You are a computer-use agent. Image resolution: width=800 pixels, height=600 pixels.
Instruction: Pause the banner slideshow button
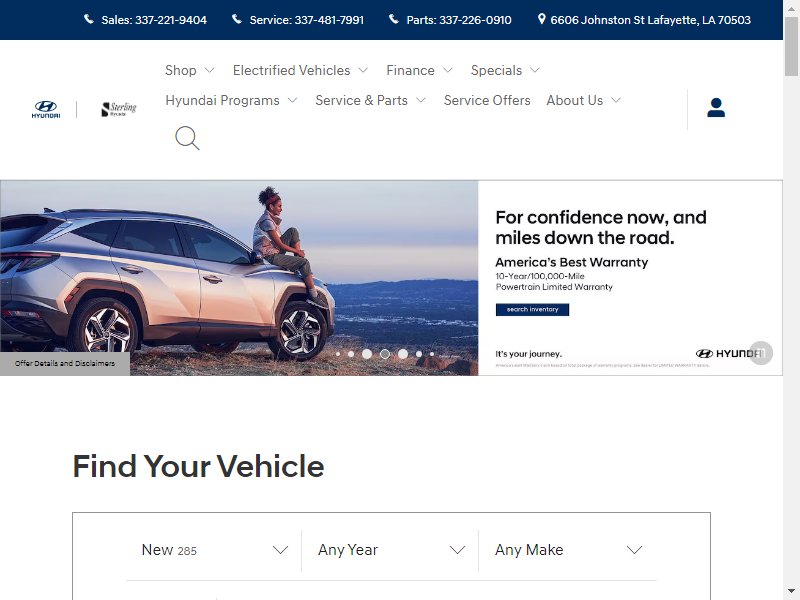(x=761, y=353)
